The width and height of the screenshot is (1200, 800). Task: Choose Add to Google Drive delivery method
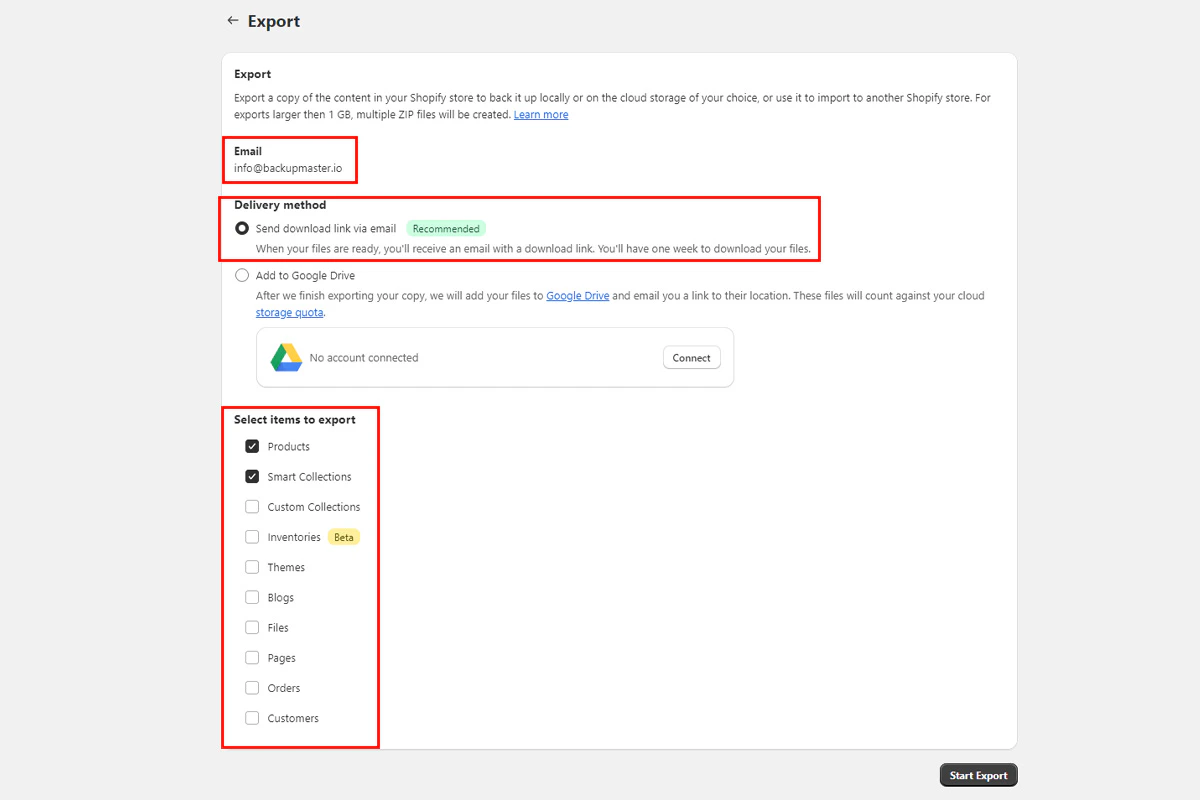tap(241, 274)
